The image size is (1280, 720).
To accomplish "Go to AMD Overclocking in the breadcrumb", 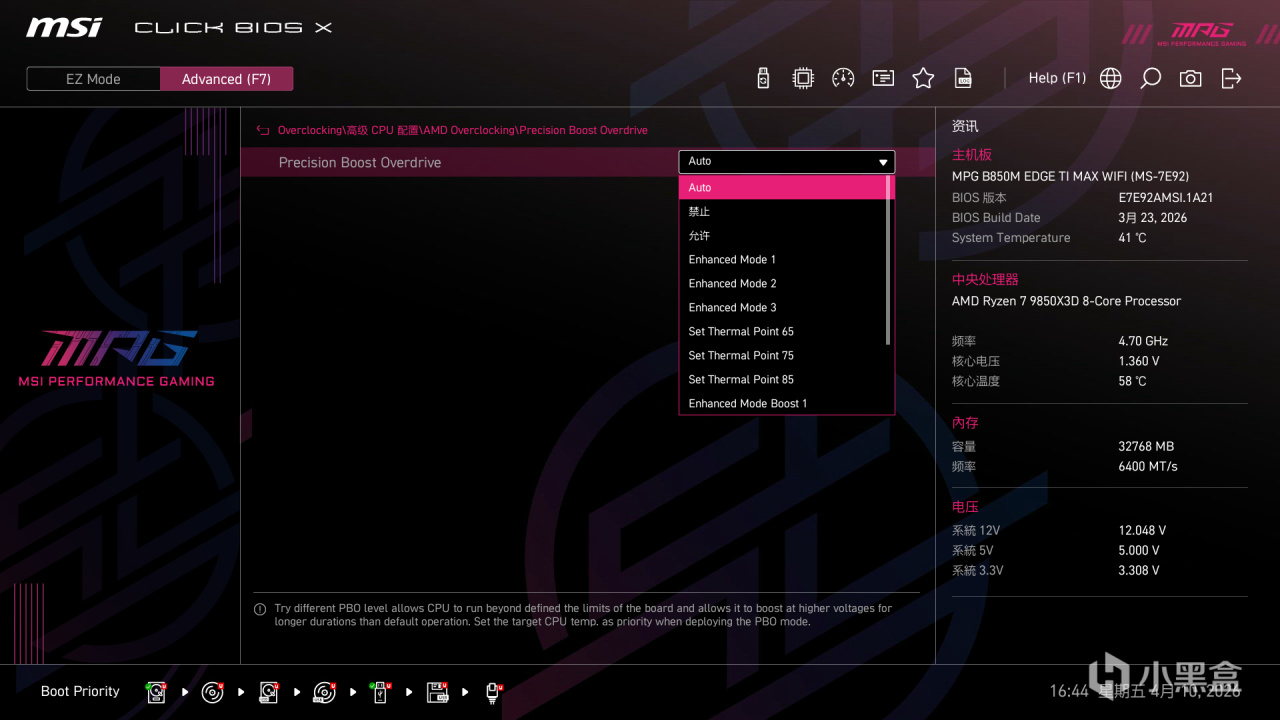I will pos(470,130).
